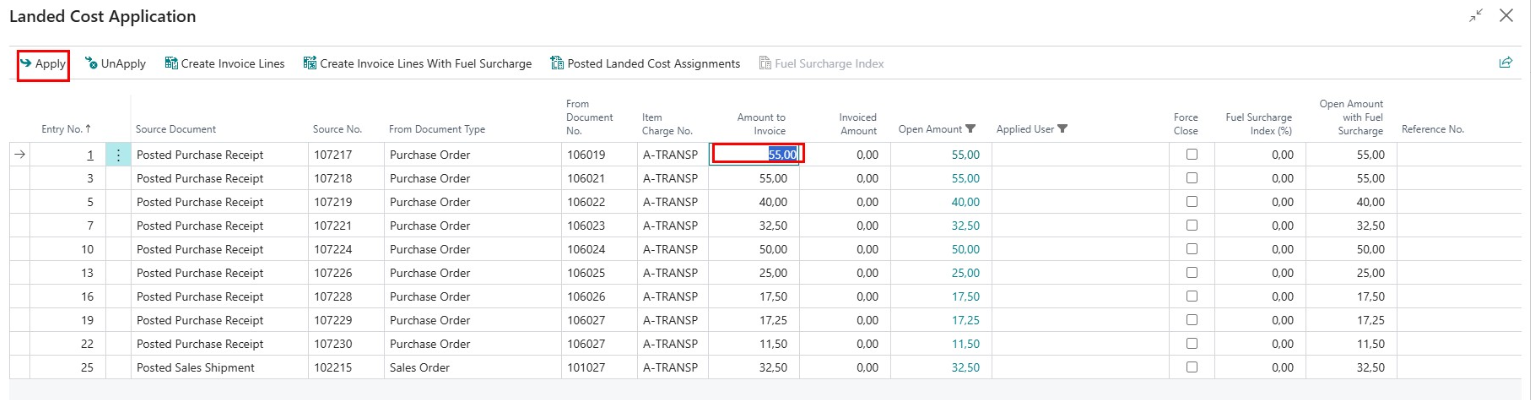The image size is (1531, 400).
Task: Open the row options menu for entry 1
Action: pyautogui.click(x=118, y=155)
